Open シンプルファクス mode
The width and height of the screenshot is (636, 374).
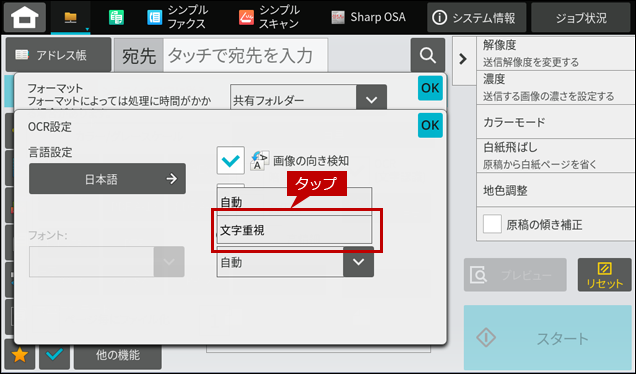[x=177, y=17]
